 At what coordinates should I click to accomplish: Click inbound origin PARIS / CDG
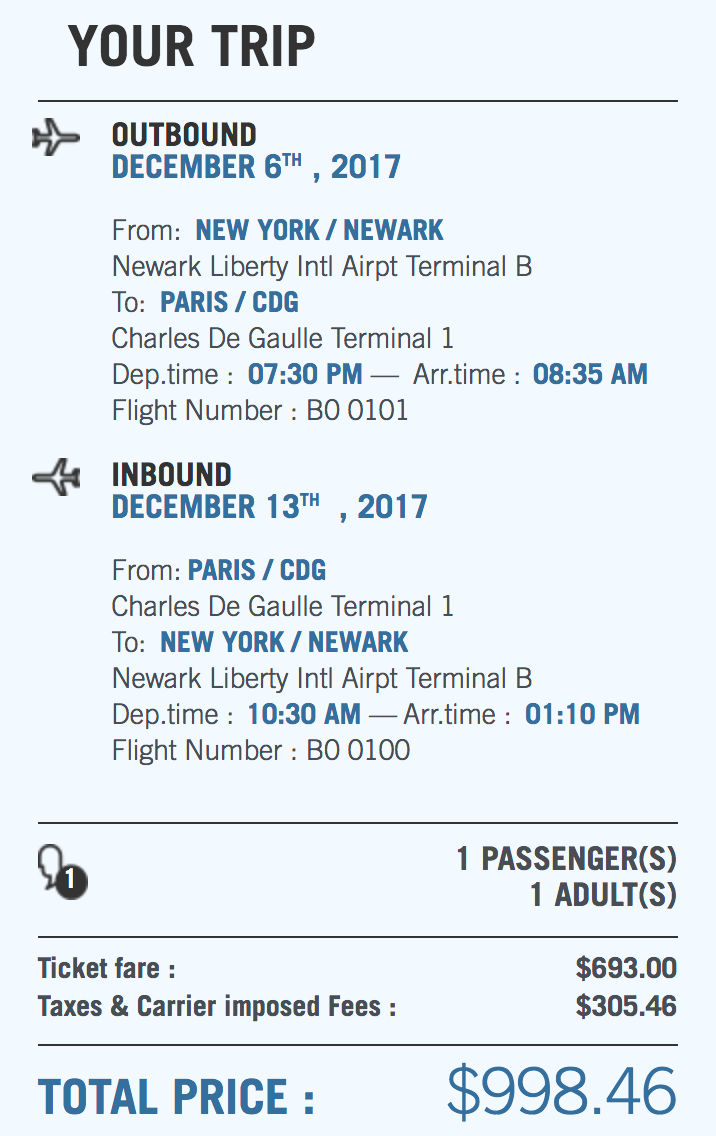pyautogui.click(x=257, y=570)
